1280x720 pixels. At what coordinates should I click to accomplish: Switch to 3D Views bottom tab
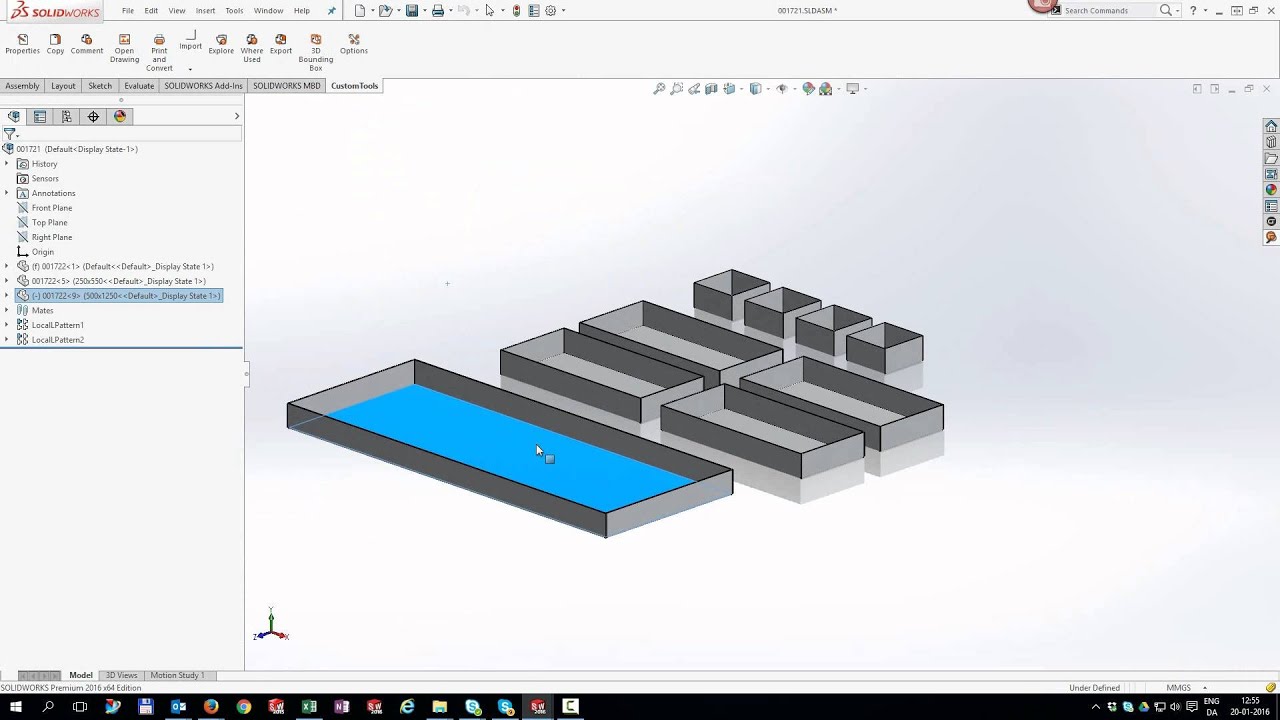(121, 675)
